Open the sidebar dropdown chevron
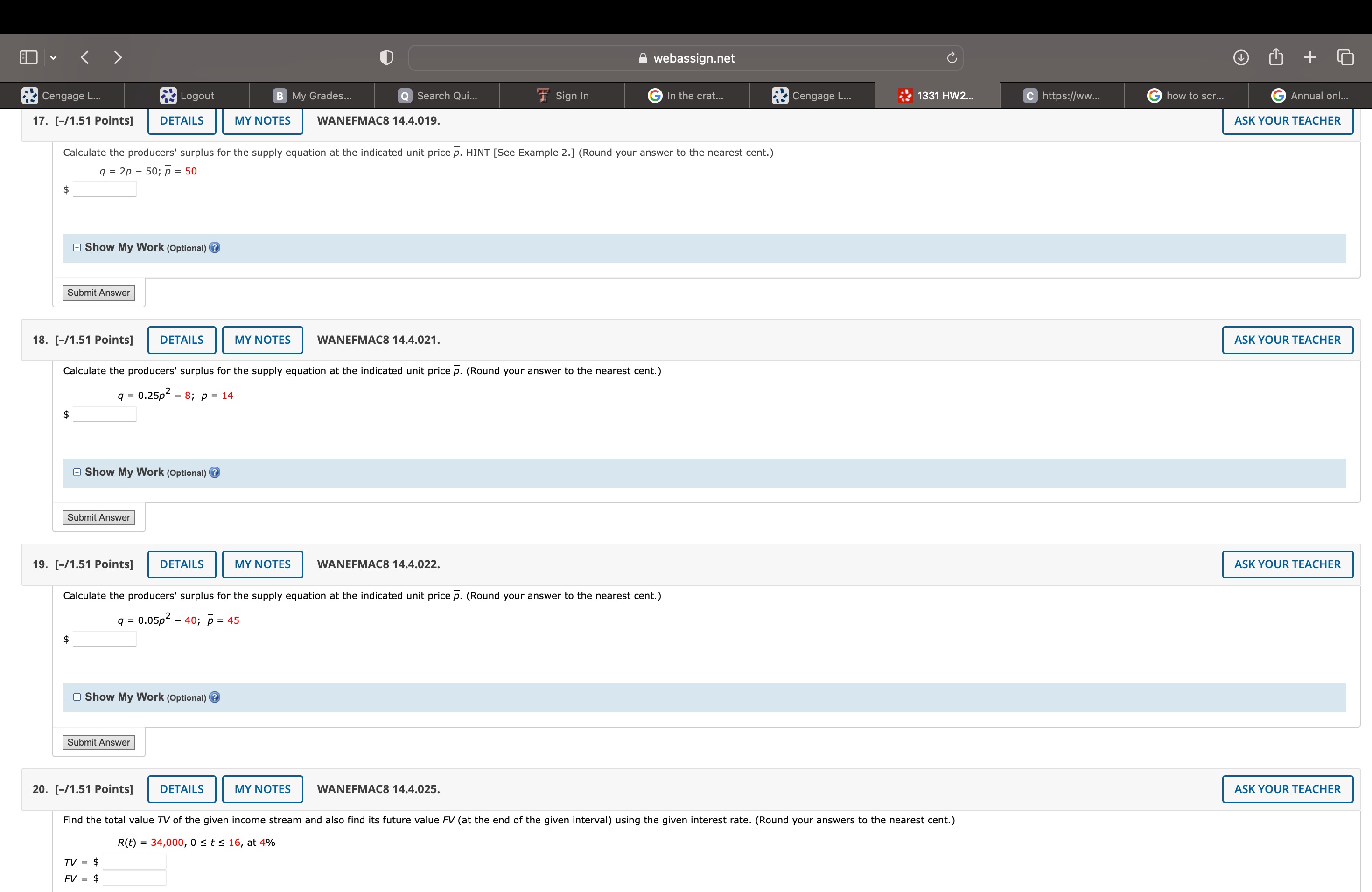 [x=53, y=57]
